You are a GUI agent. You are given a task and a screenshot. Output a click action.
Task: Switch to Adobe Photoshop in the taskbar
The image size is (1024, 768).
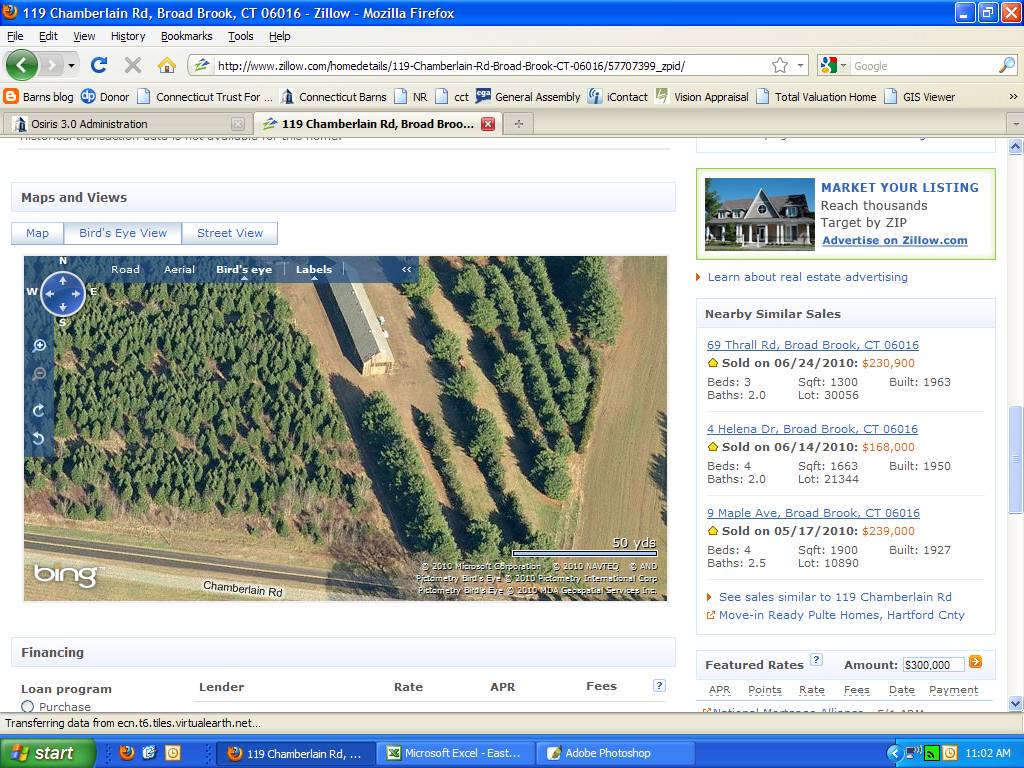(614, 753)
